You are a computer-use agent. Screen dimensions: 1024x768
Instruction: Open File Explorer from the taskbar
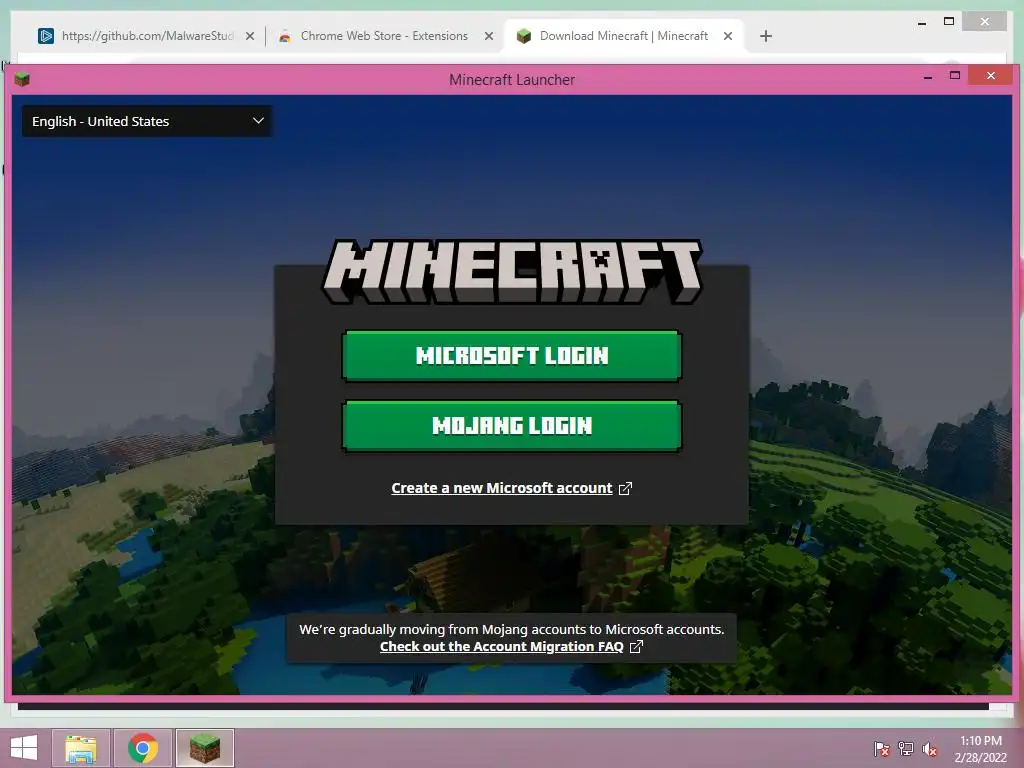click(81, 748)
